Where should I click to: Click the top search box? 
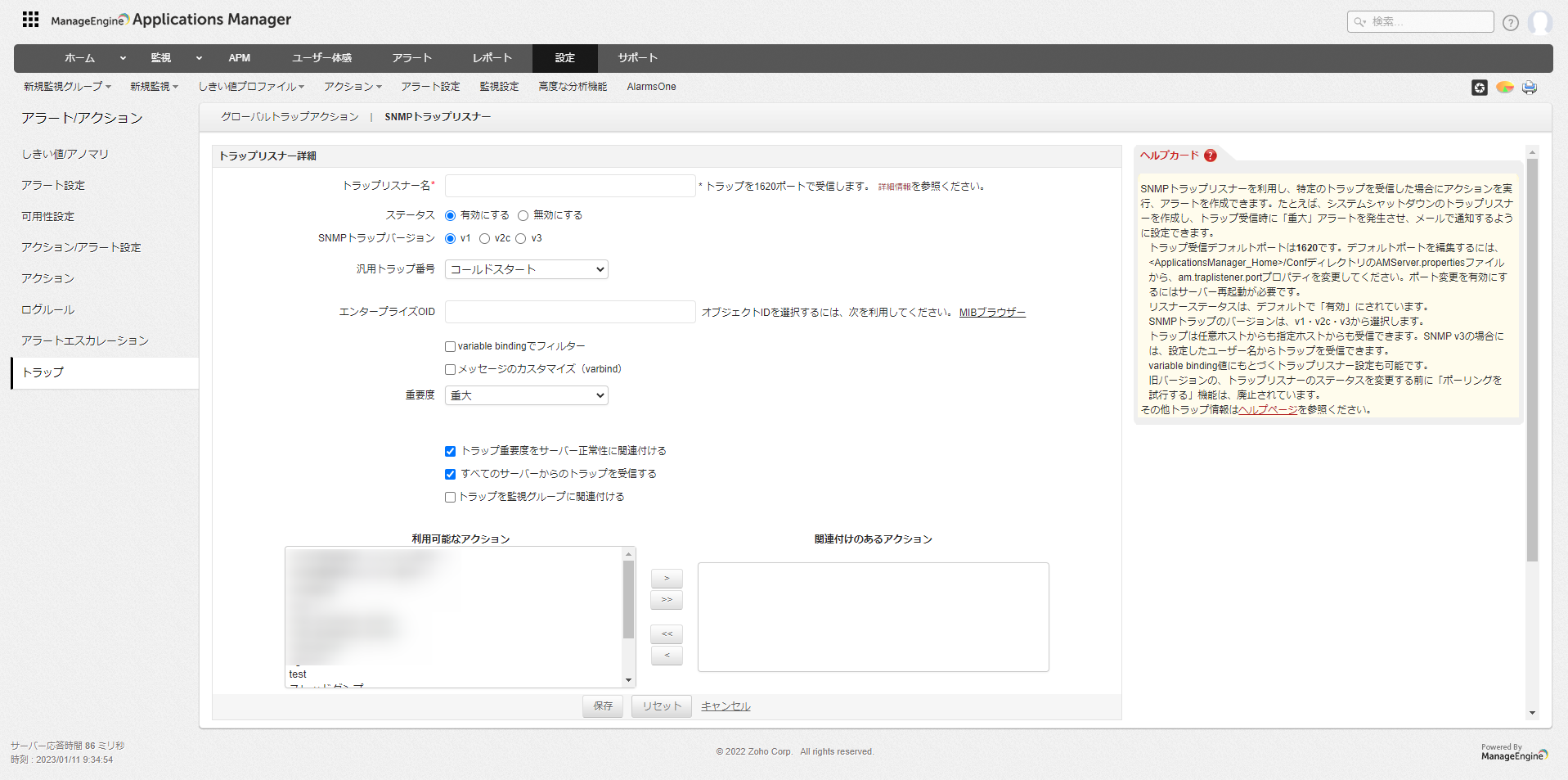(1420, 22)
